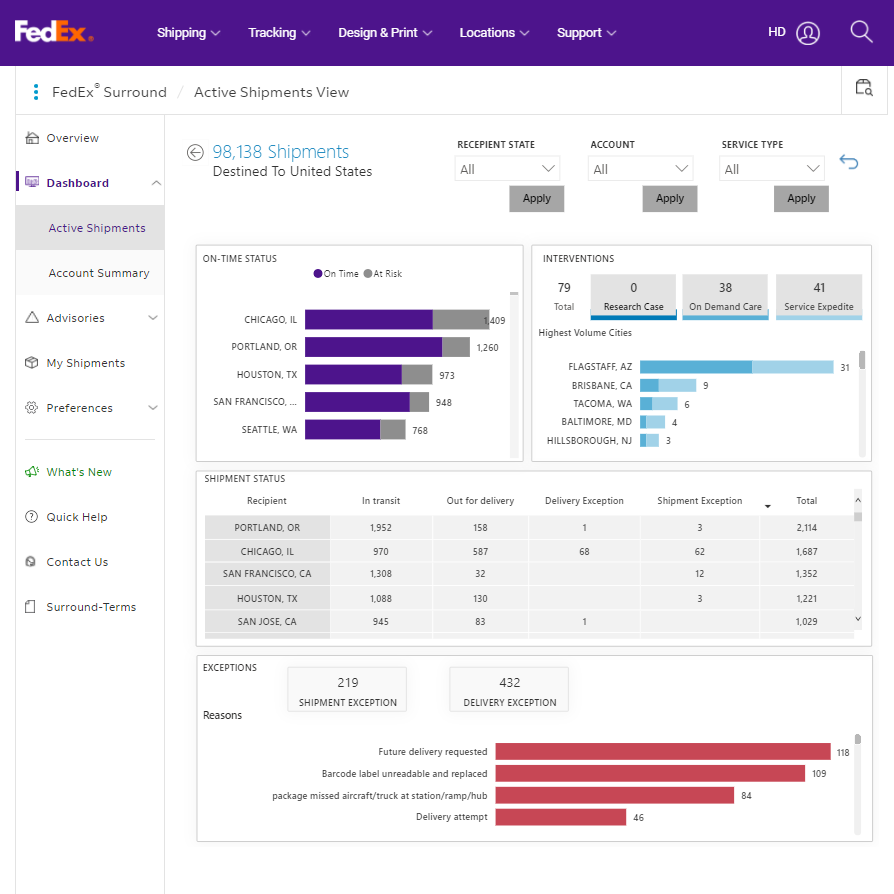Open the Tracking menu
894x894 pixels.
(x=279, y=32)
